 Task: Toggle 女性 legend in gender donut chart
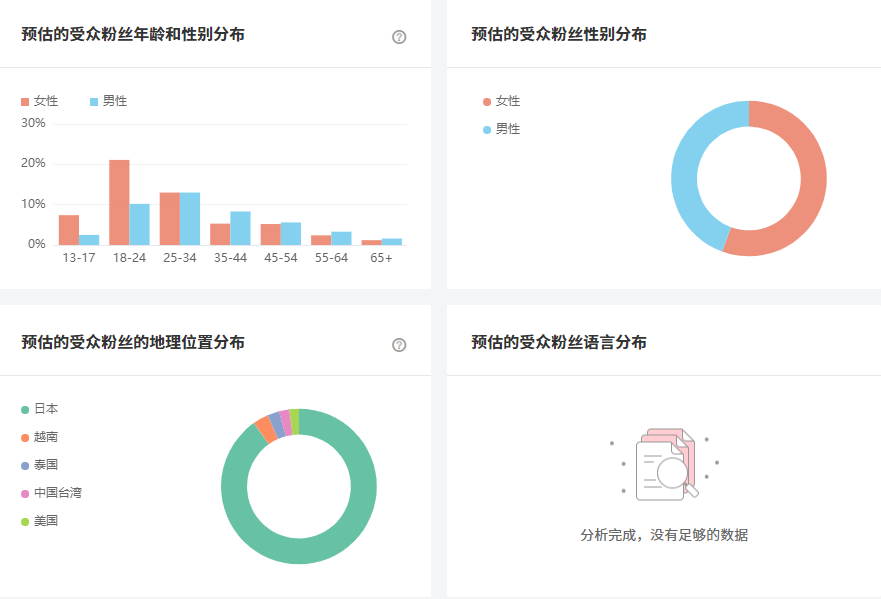click(x=502, y=101)
